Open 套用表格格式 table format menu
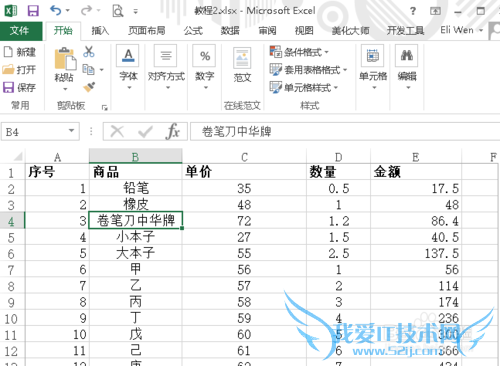The image size is (500, 366). 308,70
